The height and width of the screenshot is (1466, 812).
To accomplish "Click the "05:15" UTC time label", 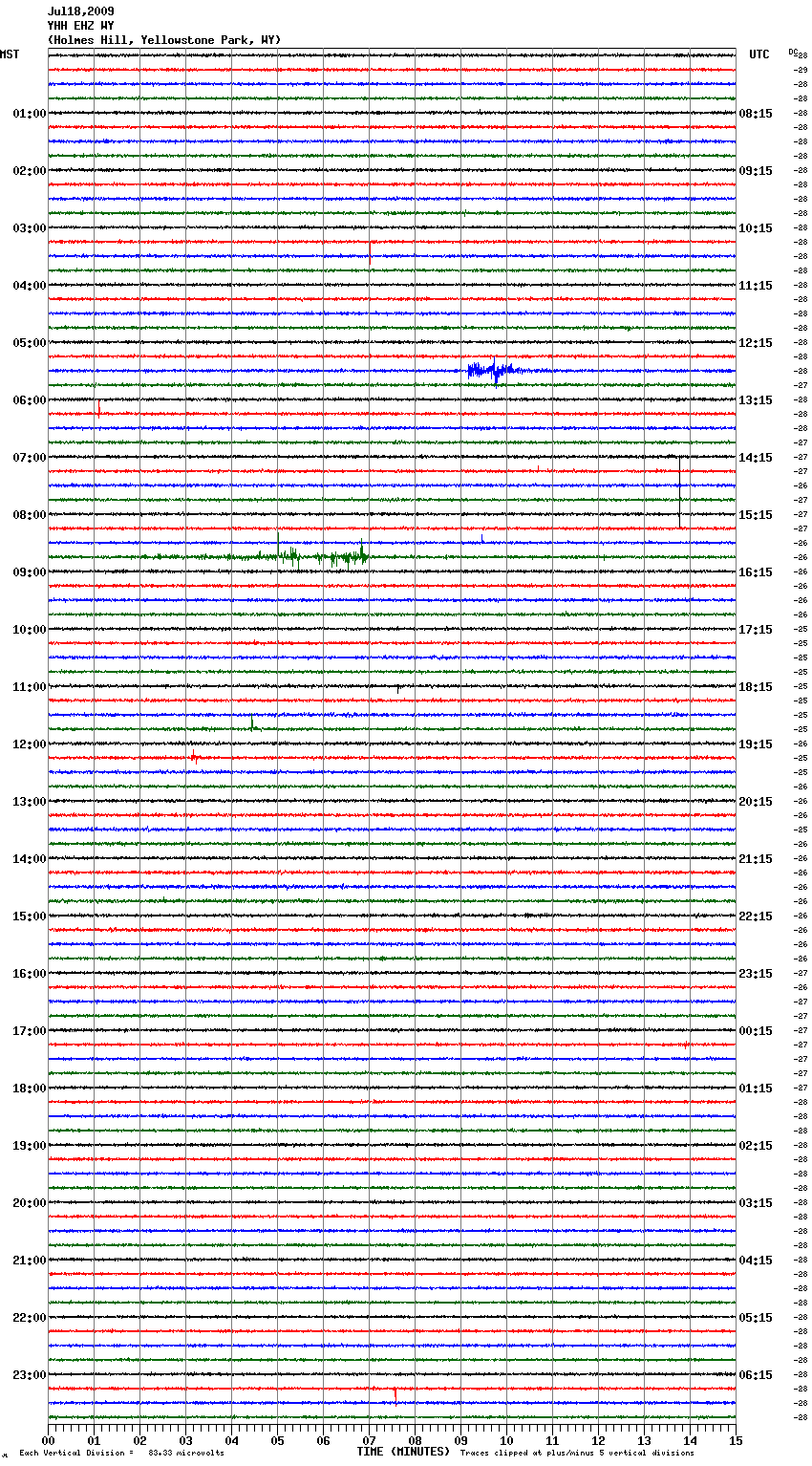I will pos(756,1318).
